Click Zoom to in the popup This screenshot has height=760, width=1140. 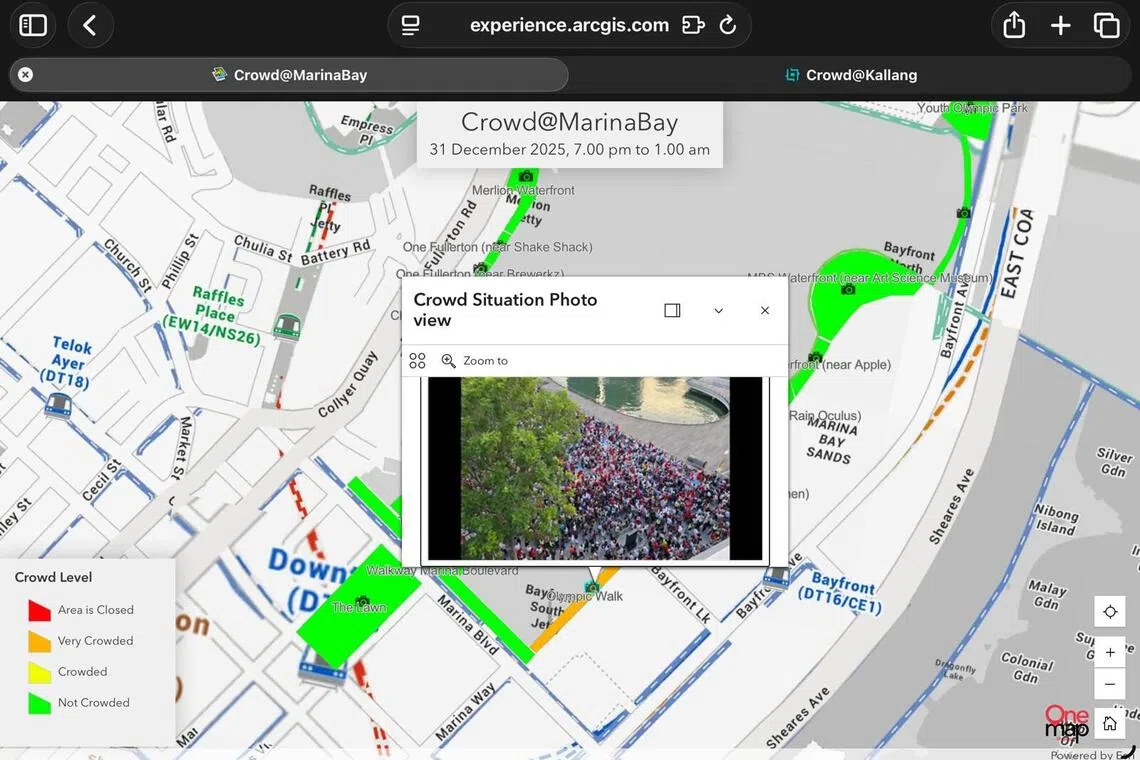475,361
